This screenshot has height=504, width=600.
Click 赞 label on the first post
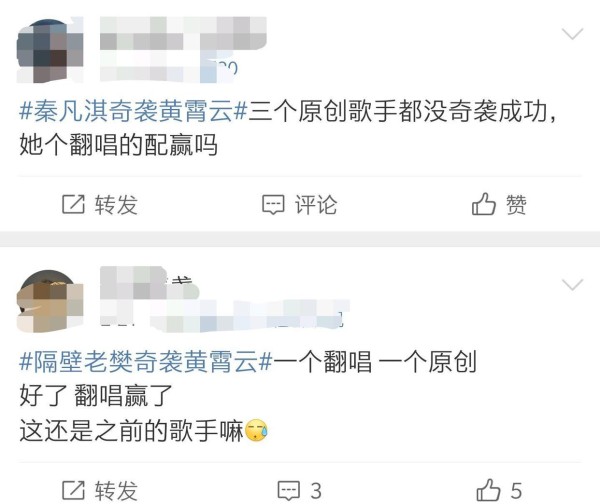pos(517,204)
